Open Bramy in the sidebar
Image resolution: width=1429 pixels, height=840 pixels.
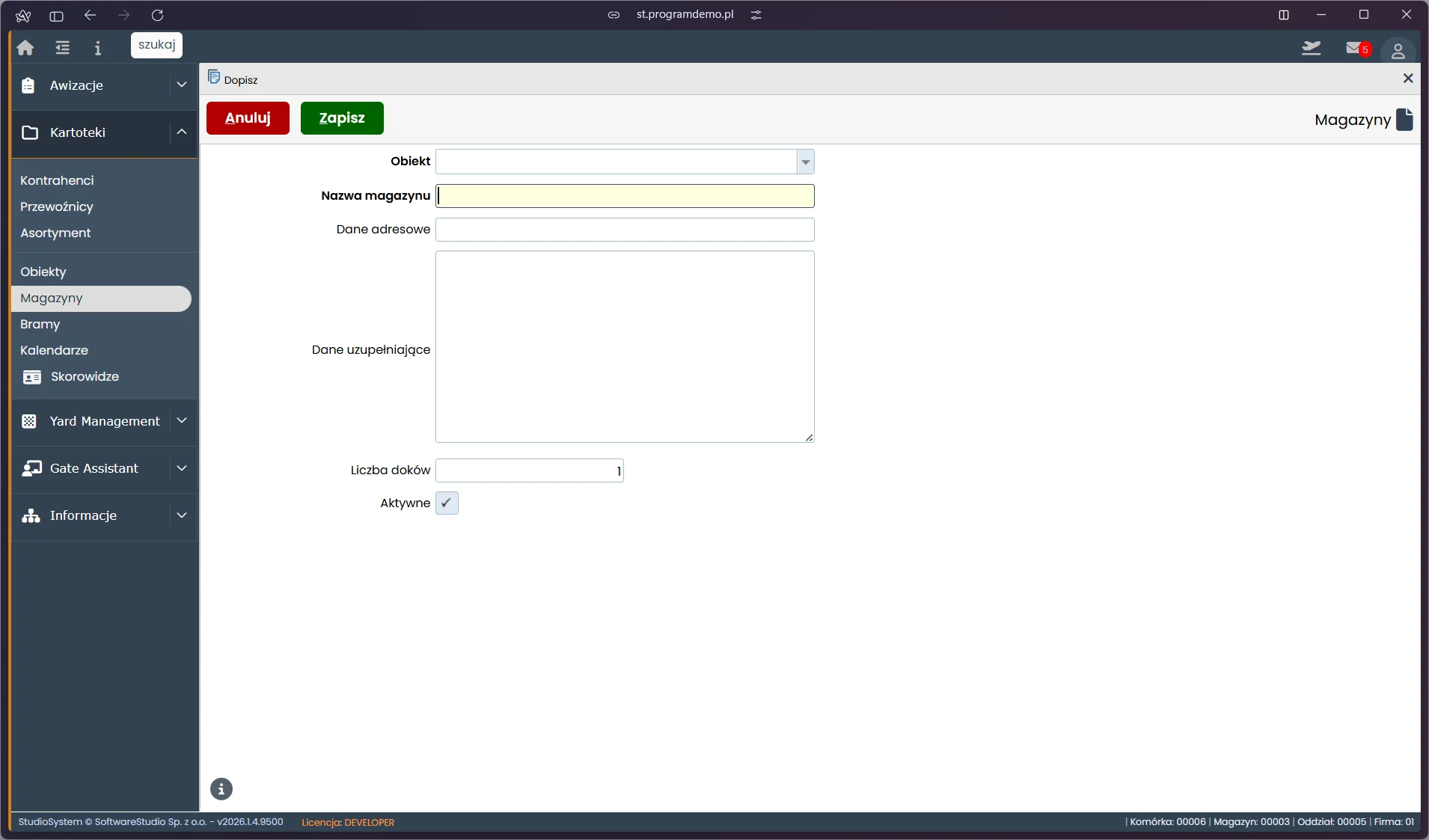pyautogui.click(x=40, y=324)
